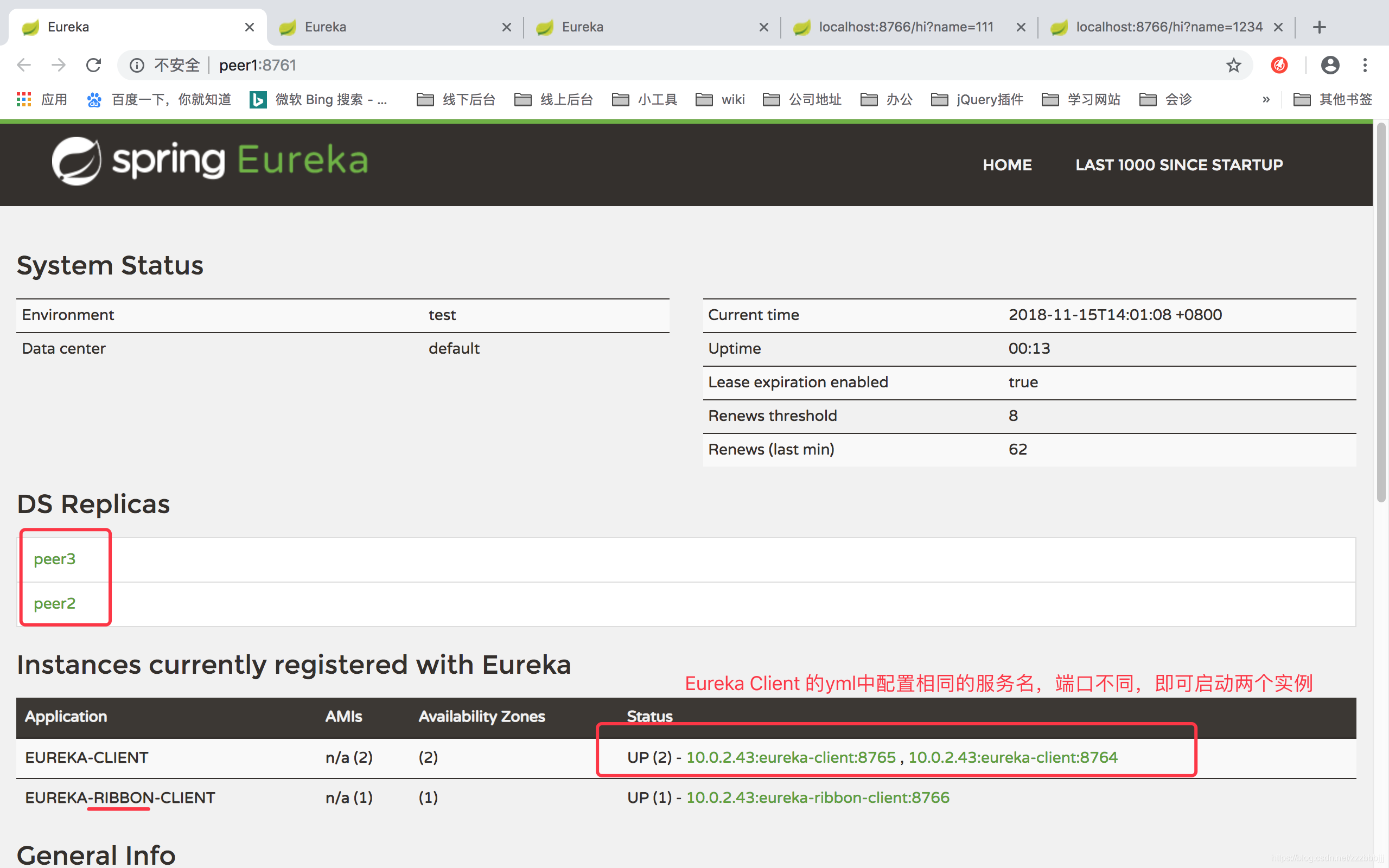Open the 公司地址 bookmark folder
The image size is (1389, 868).
click(x=802, y=100)
